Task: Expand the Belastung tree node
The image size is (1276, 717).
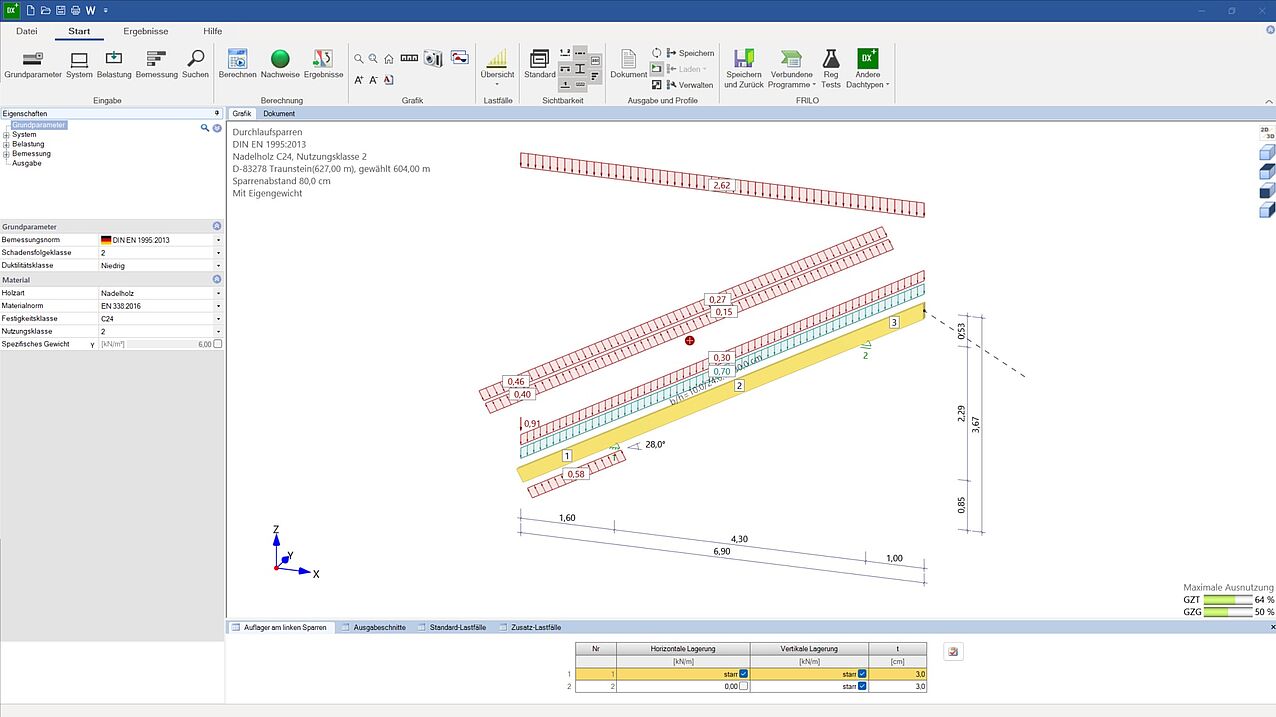Action: coord(6,145)
